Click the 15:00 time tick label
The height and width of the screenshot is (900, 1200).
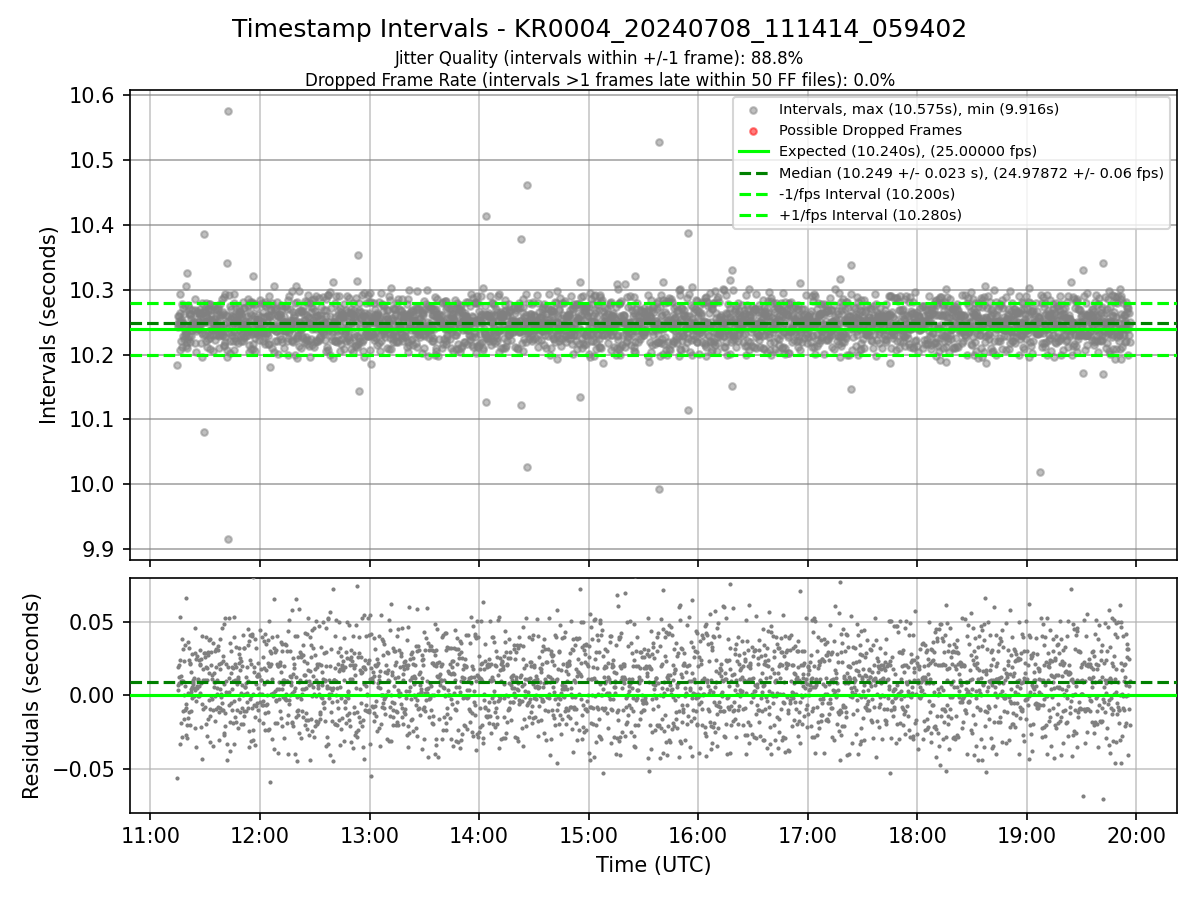pyautogui.click(x=588, y=834)
